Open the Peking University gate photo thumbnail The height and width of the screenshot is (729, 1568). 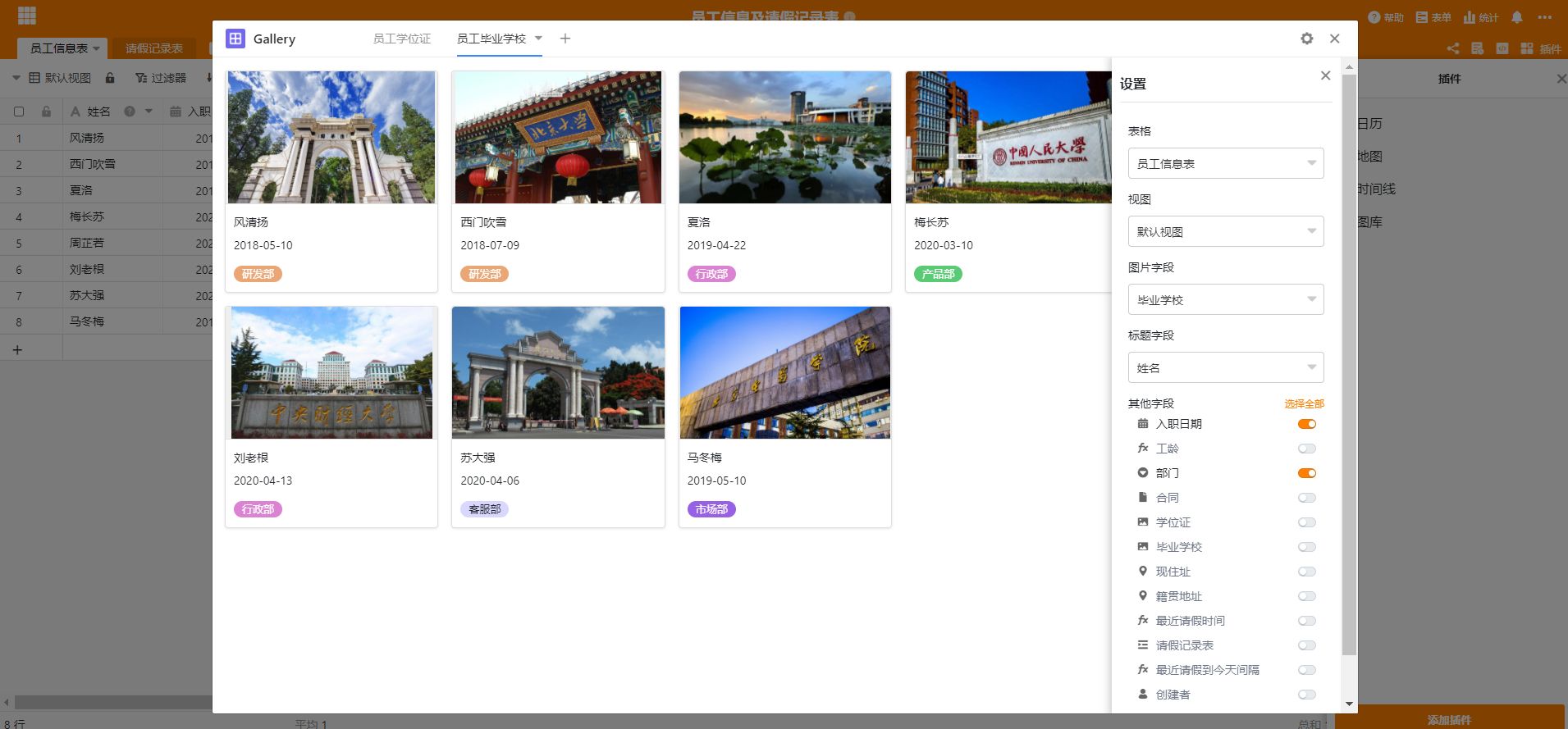(x=558, y=137)
